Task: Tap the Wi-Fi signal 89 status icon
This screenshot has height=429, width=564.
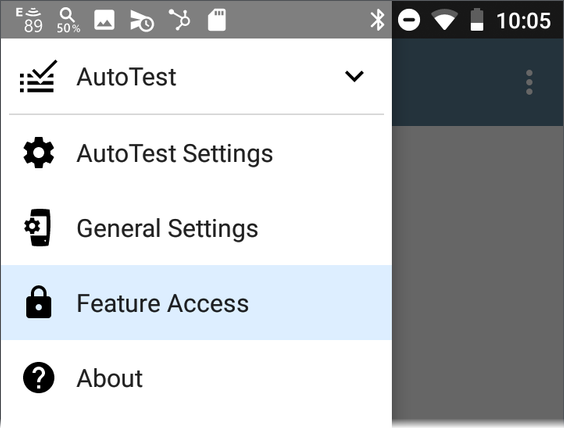Action: (29, 20)
